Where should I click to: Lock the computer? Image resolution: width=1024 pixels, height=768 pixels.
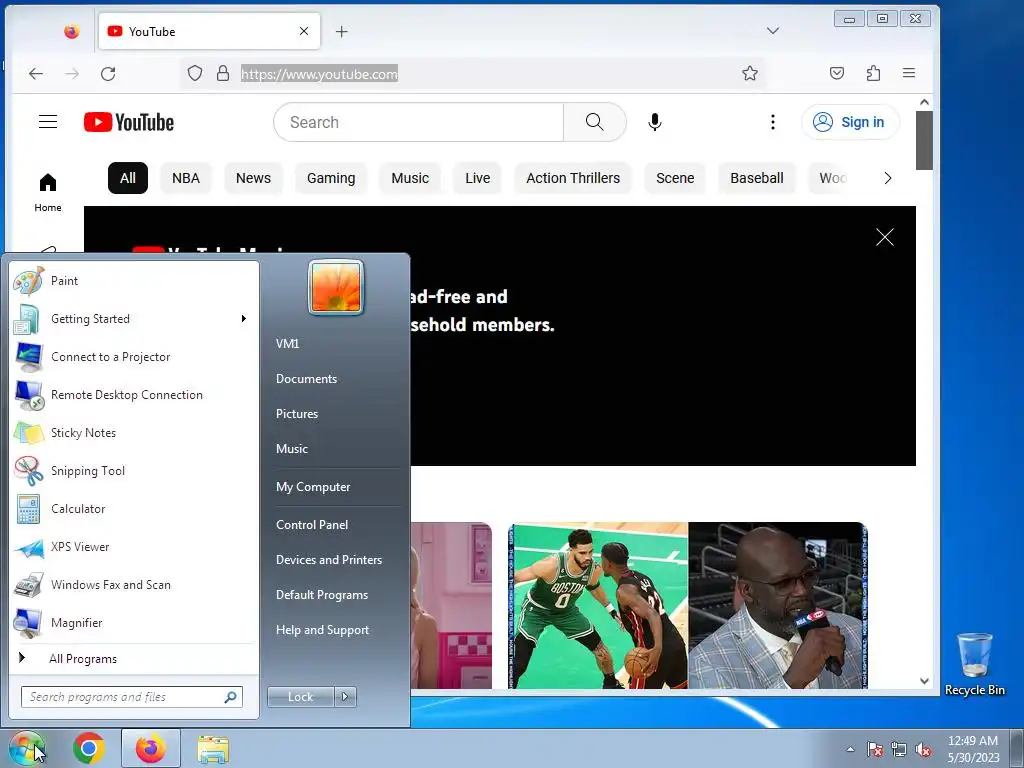click(x=301, y=697)
